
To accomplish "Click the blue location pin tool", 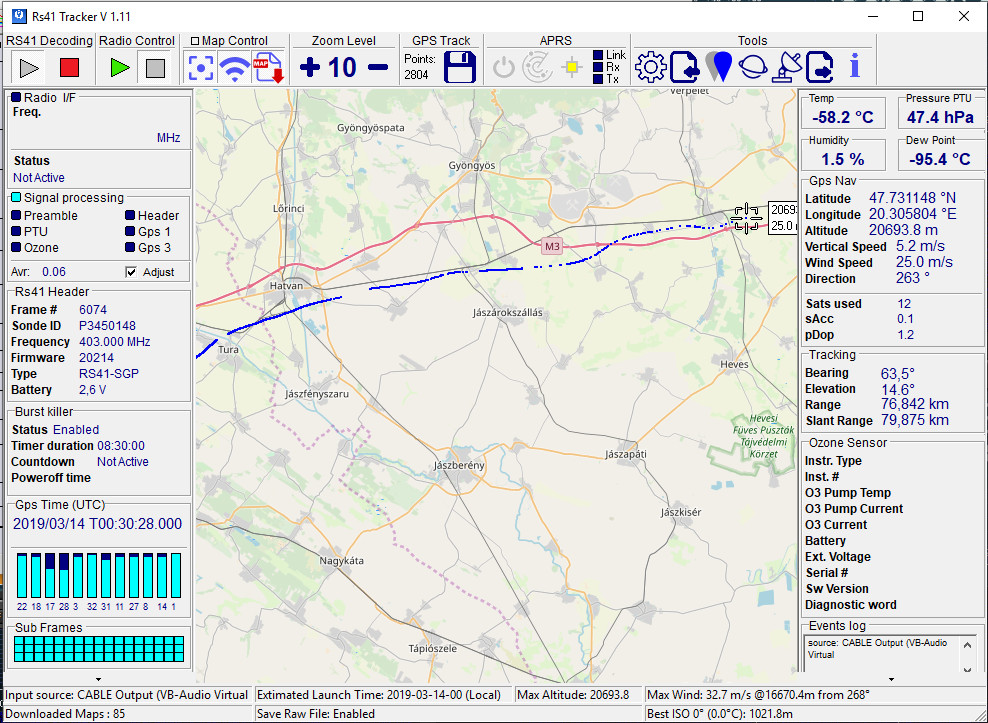I will [x=719, y=68].
